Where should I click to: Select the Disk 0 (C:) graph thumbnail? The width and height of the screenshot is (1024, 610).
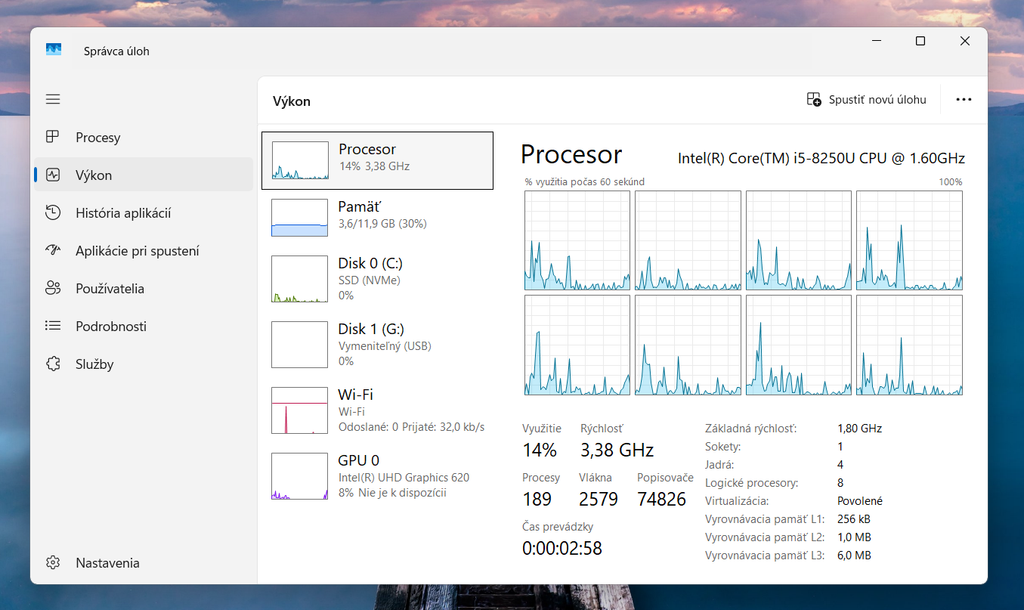[299, 279]
